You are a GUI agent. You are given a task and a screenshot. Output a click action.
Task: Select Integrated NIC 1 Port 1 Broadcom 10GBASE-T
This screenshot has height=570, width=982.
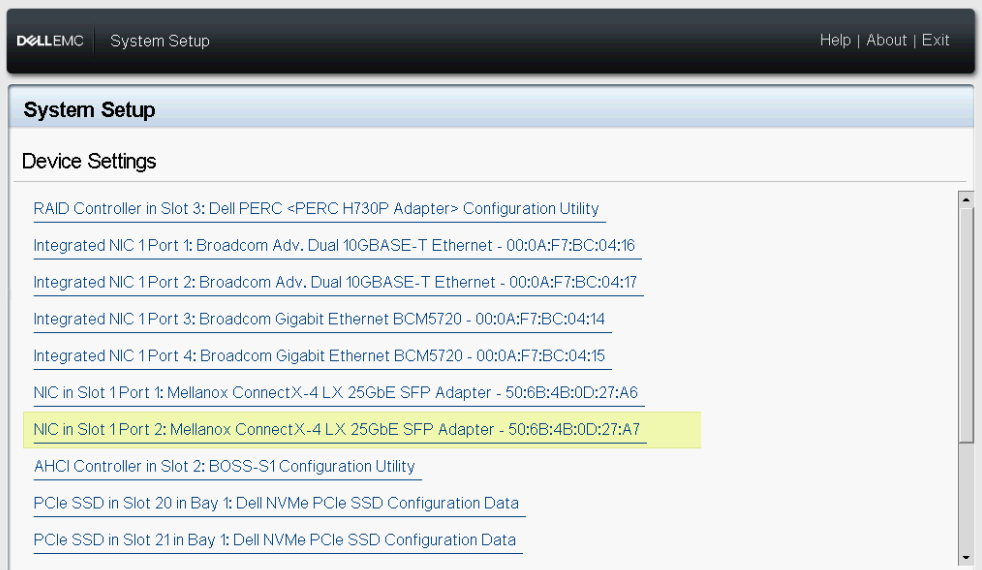click(x=334, y=246)
